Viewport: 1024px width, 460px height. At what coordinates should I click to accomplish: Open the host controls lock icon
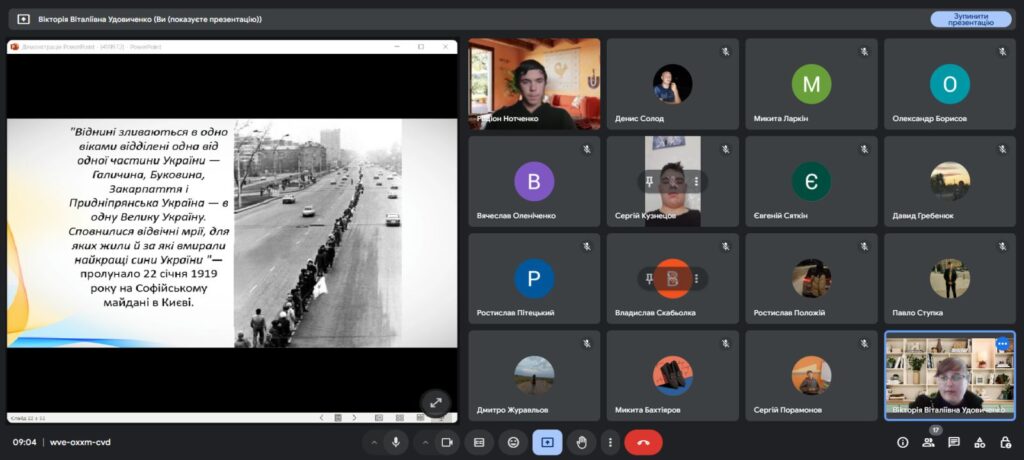click(1006, 441)
